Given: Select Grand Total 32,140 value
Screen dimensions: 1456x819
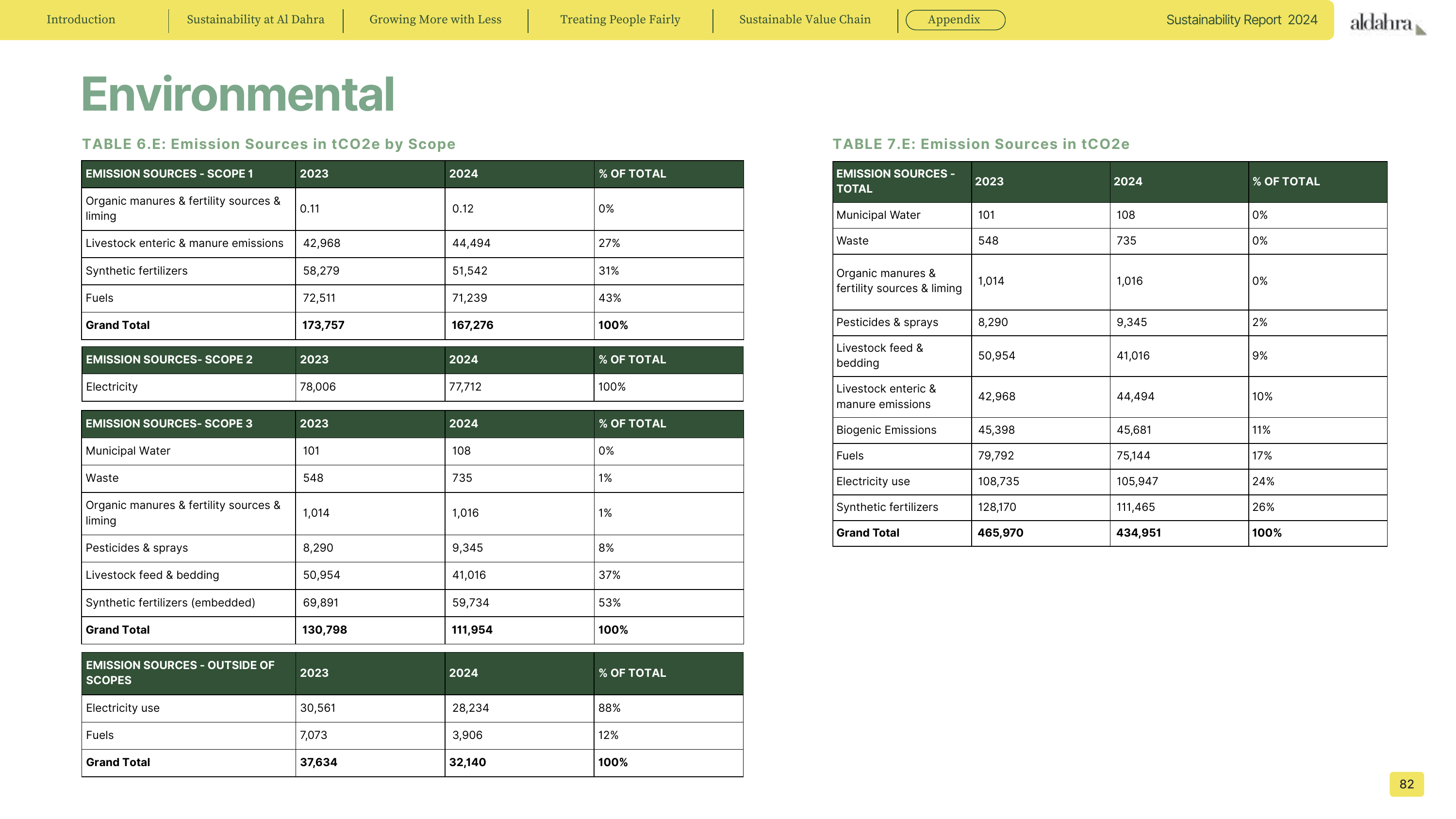Looking at the screenshot, I should 467,763.
